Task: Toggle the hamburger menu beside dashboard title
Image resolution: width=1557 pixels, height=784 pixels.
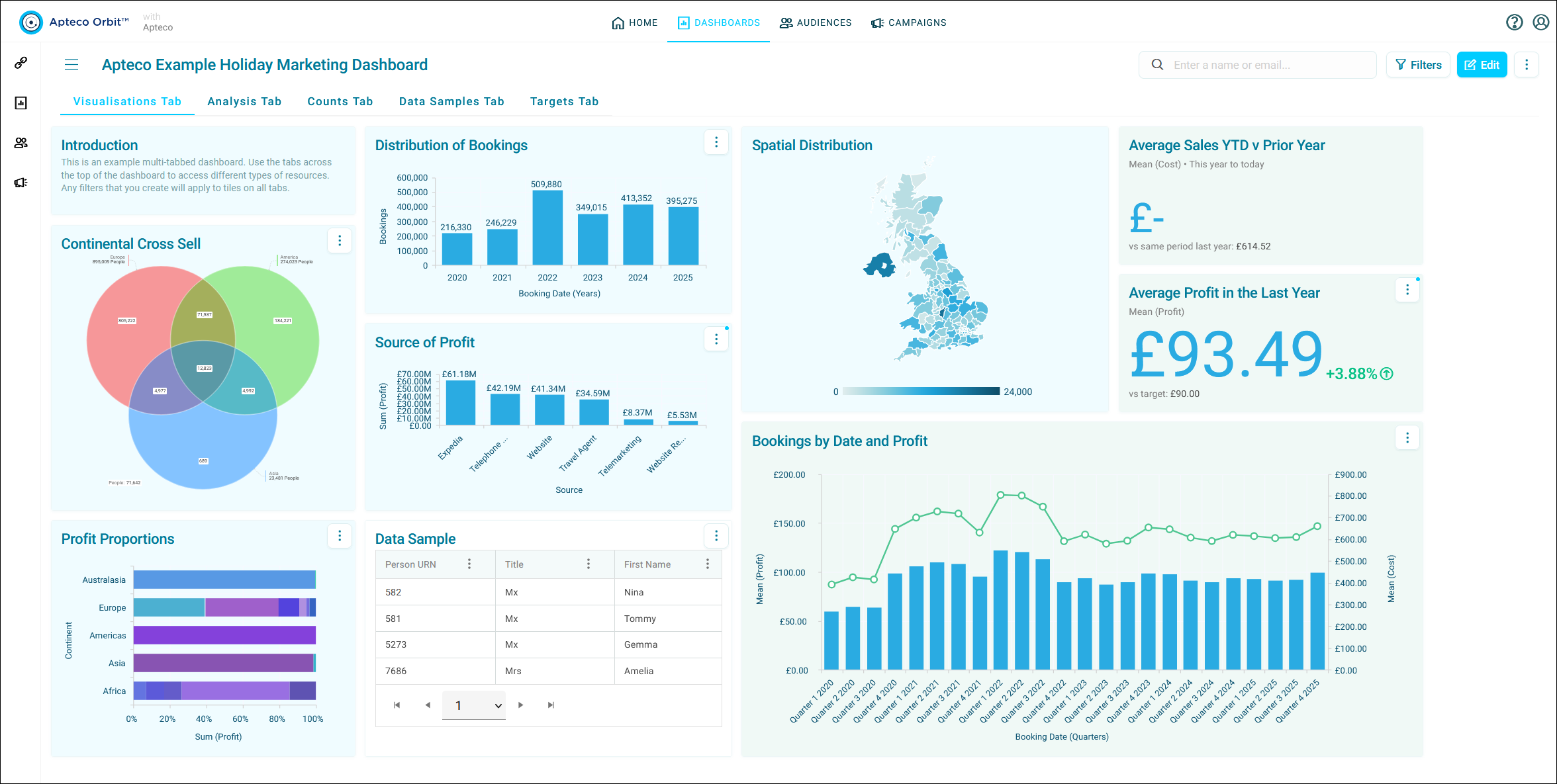Action: pos(71,65)
